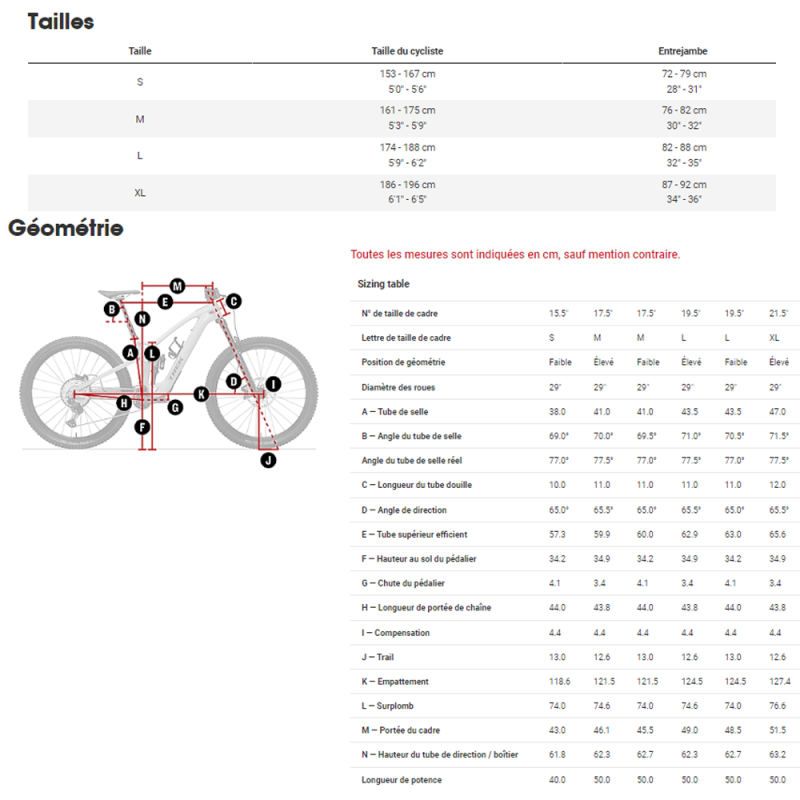This screenshot has width=800, height=800.
Task: Click the C head tube marker on bike
Action: pyautogui.click(x=232, y=300)
